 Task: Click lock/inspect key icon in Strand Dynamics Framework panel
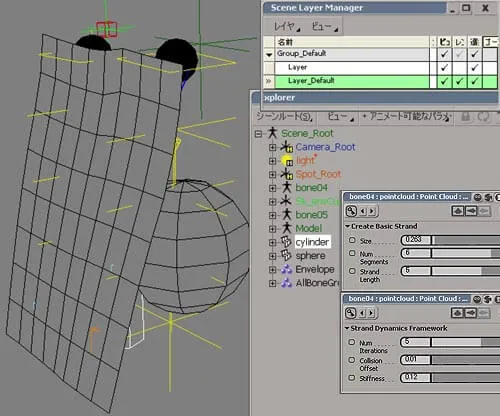coord(350,313)
